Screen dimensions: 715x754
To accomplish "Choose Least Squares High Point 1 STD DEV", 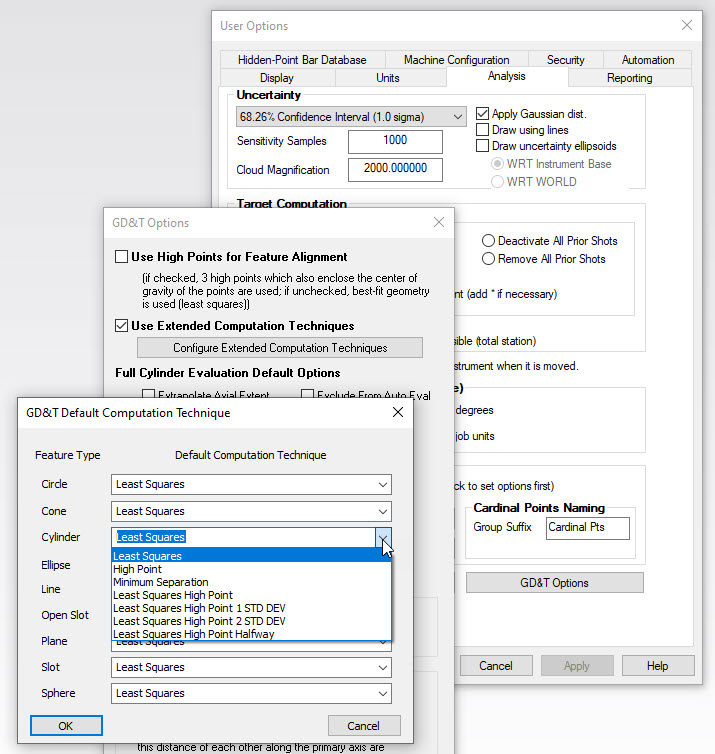I will 251,608.
